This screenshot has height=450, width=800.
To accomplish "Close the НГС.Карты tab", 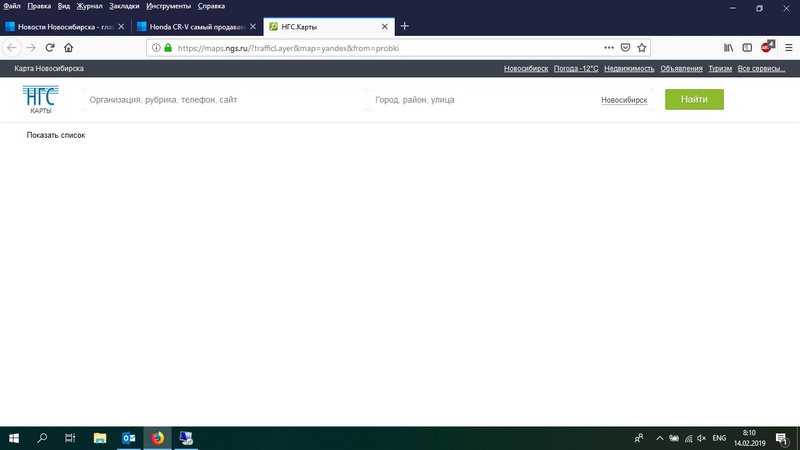I will 385,27.
